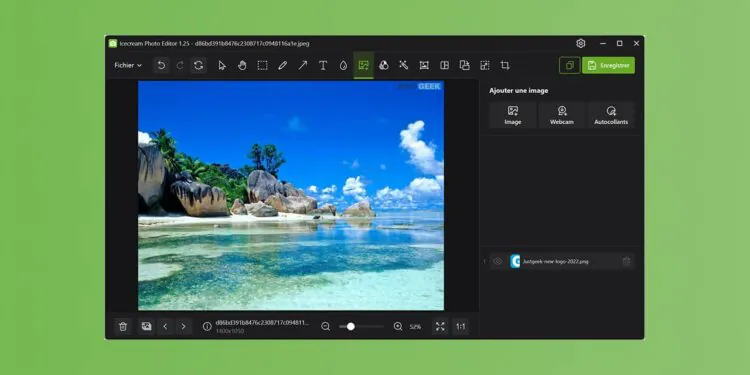
Task: Click the zoom in magnifier icon
Action: tap(398, 326)
